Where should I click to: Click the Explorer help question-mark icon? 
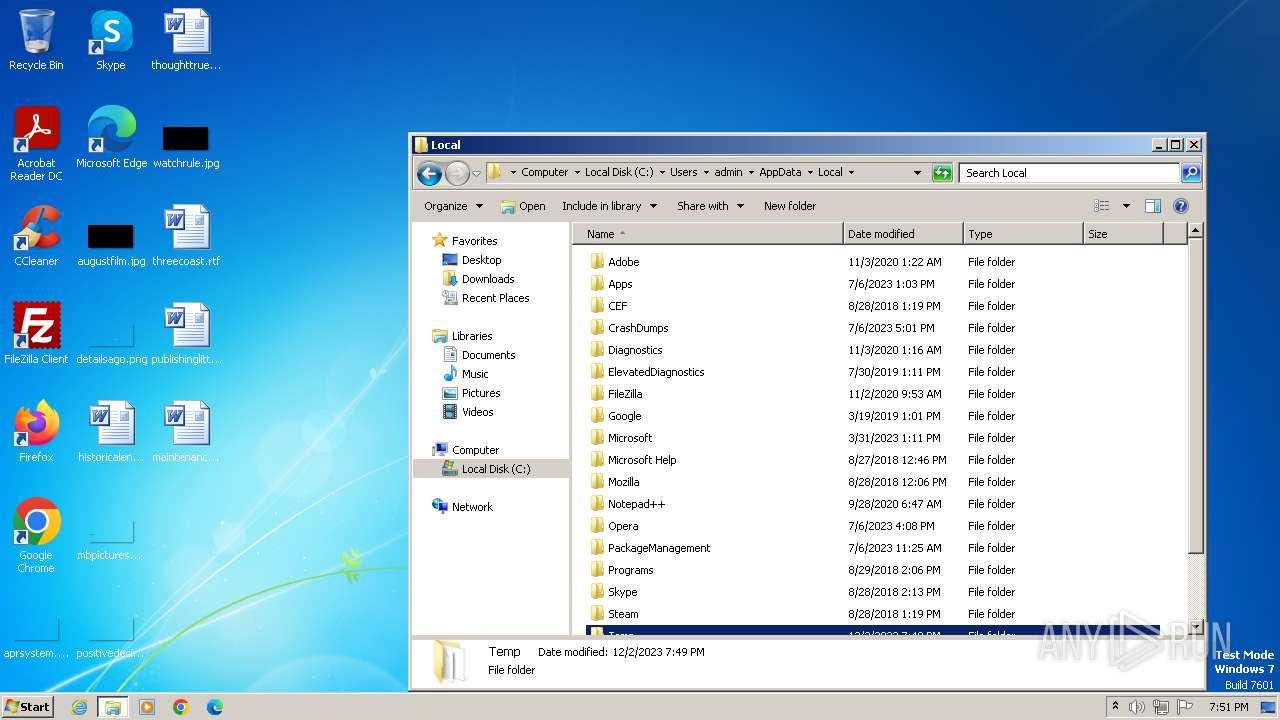click(x=1180, y=206)
